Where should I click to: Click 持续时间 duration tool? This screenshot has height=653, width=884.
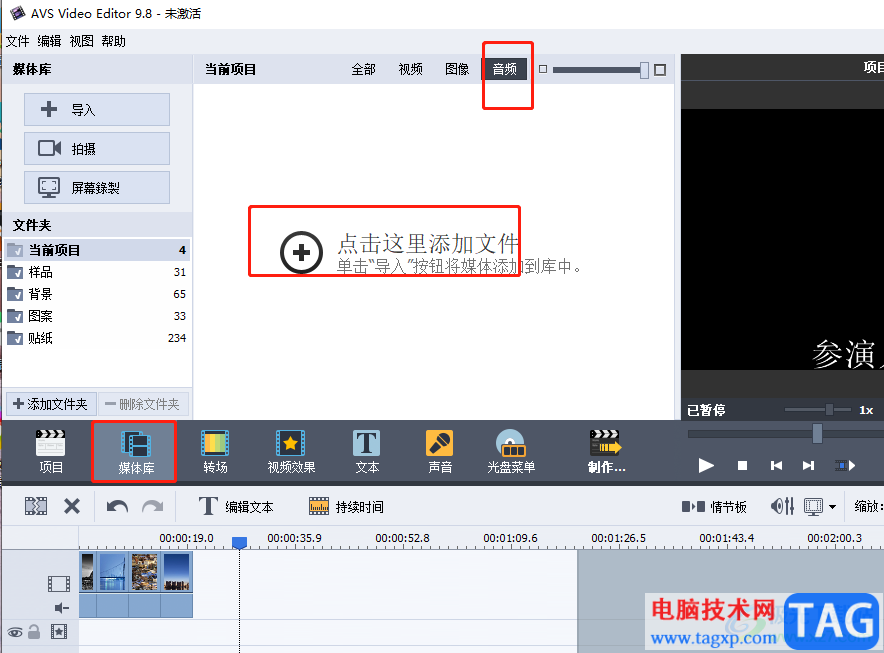[x=346, y=506]
